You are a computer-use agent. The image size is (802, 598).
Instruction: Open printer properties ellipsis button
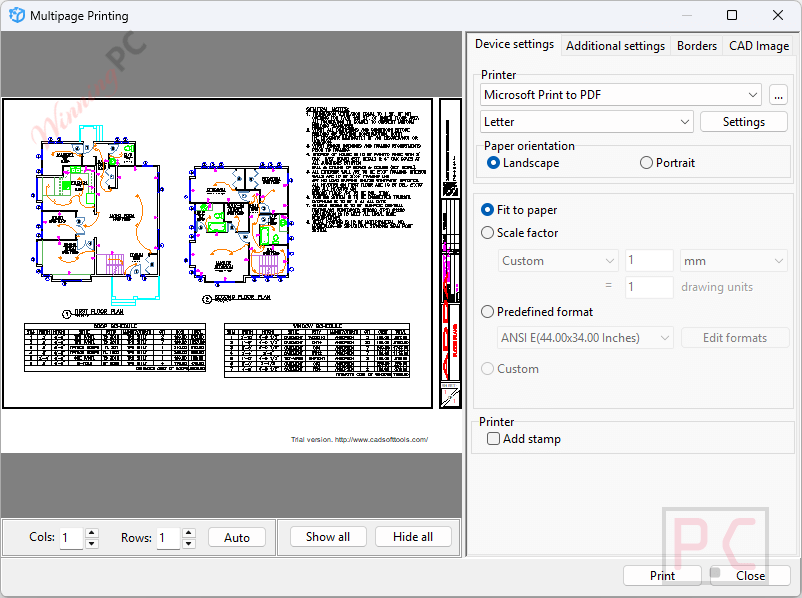778,95
